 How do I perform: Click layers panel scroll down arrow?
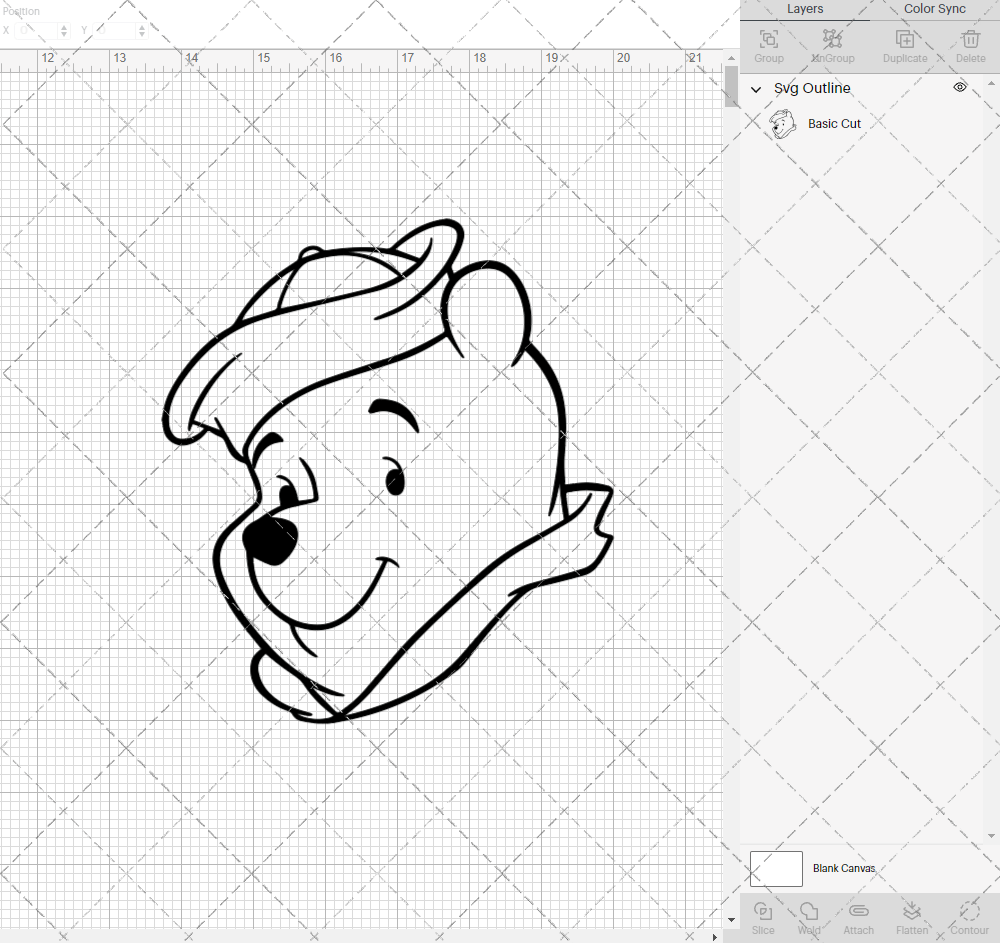[990, 836]
